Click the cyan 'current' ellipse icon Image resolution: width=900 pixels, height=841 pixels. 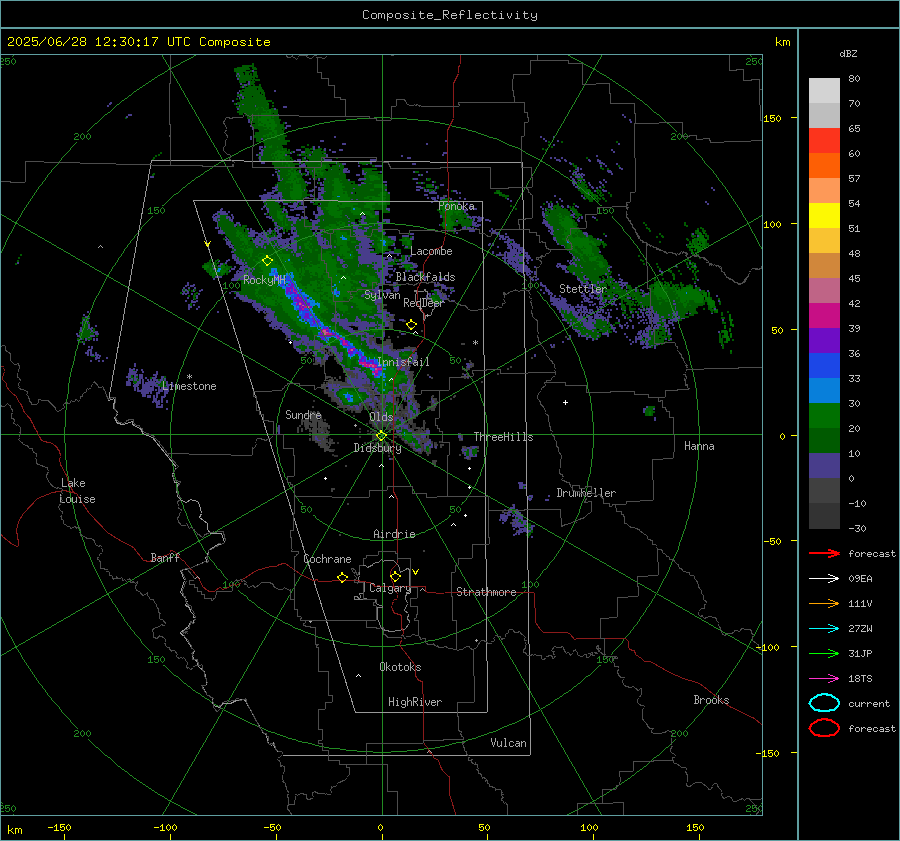(x=824, y=703)
